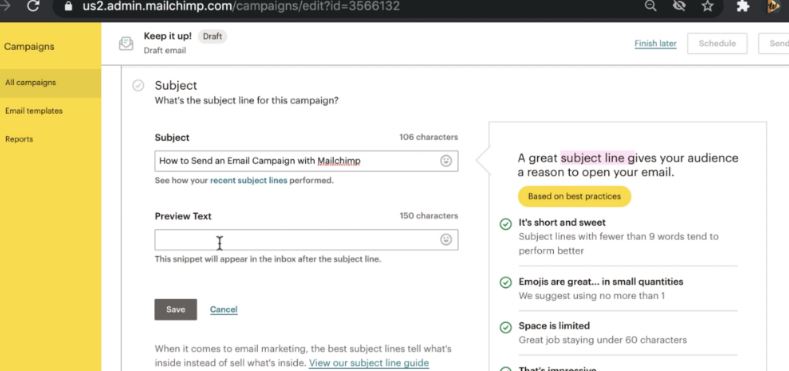Click the lock icon in address bar
789x371 pixels.
68,6
